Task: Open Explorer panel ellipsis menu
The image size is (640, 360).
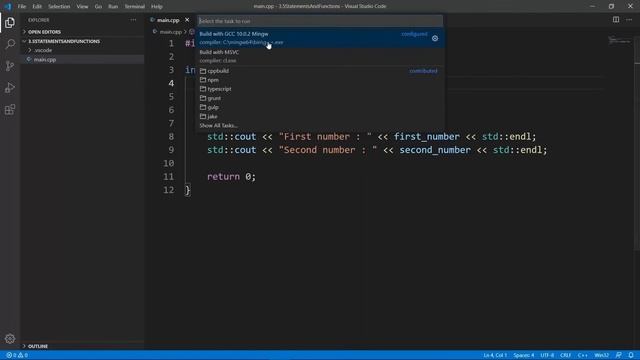Action: tap(133, 20)
